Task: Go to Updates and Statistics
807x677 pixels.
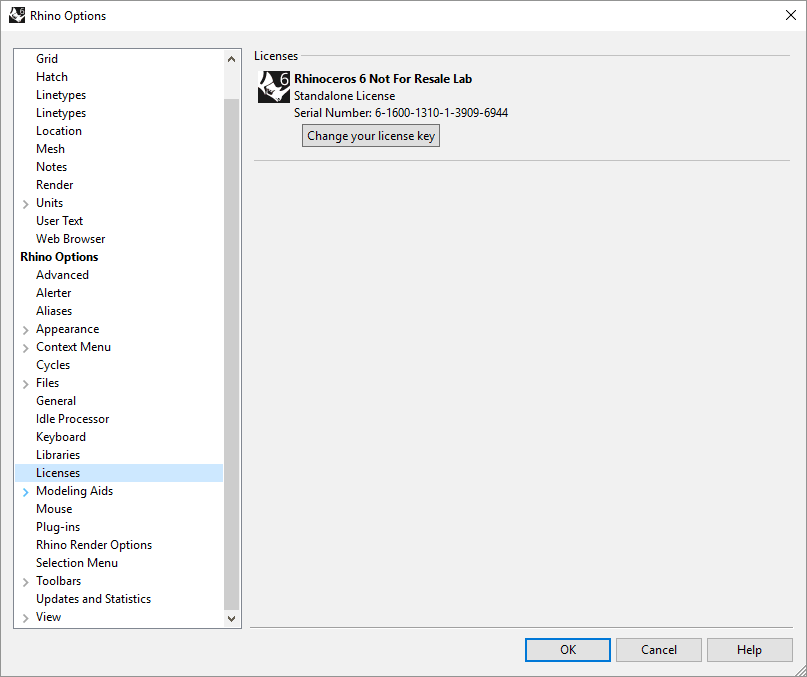Action: 93,599
